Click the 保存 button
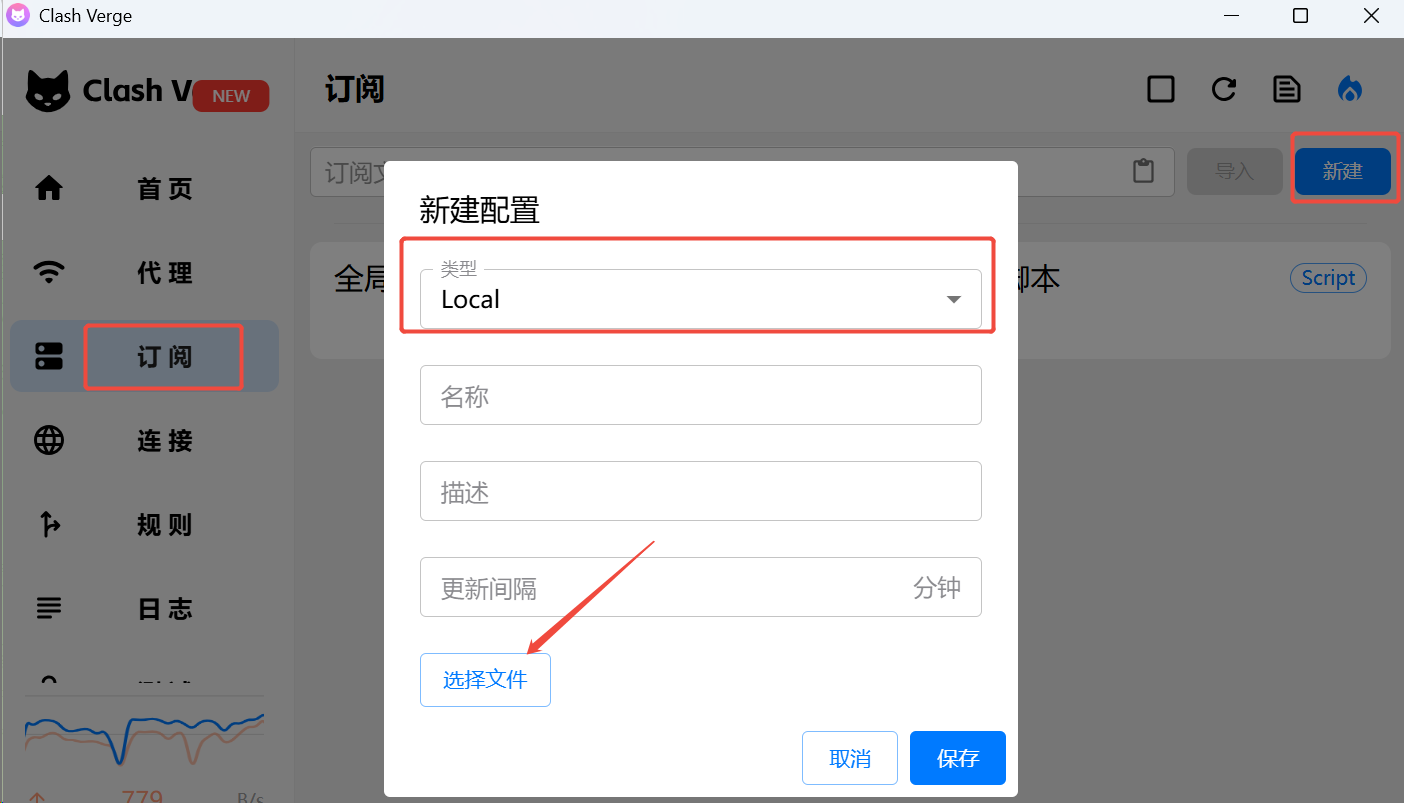The image size is (1404, 803). (x=957, y=758)
